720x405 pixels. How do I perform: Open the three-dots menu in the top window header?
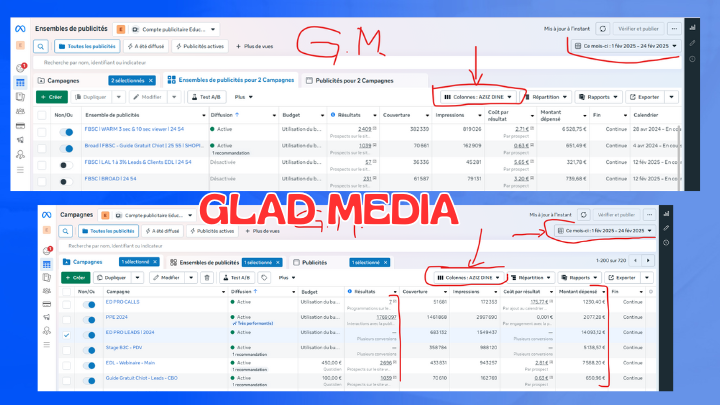tap(674, 29)
